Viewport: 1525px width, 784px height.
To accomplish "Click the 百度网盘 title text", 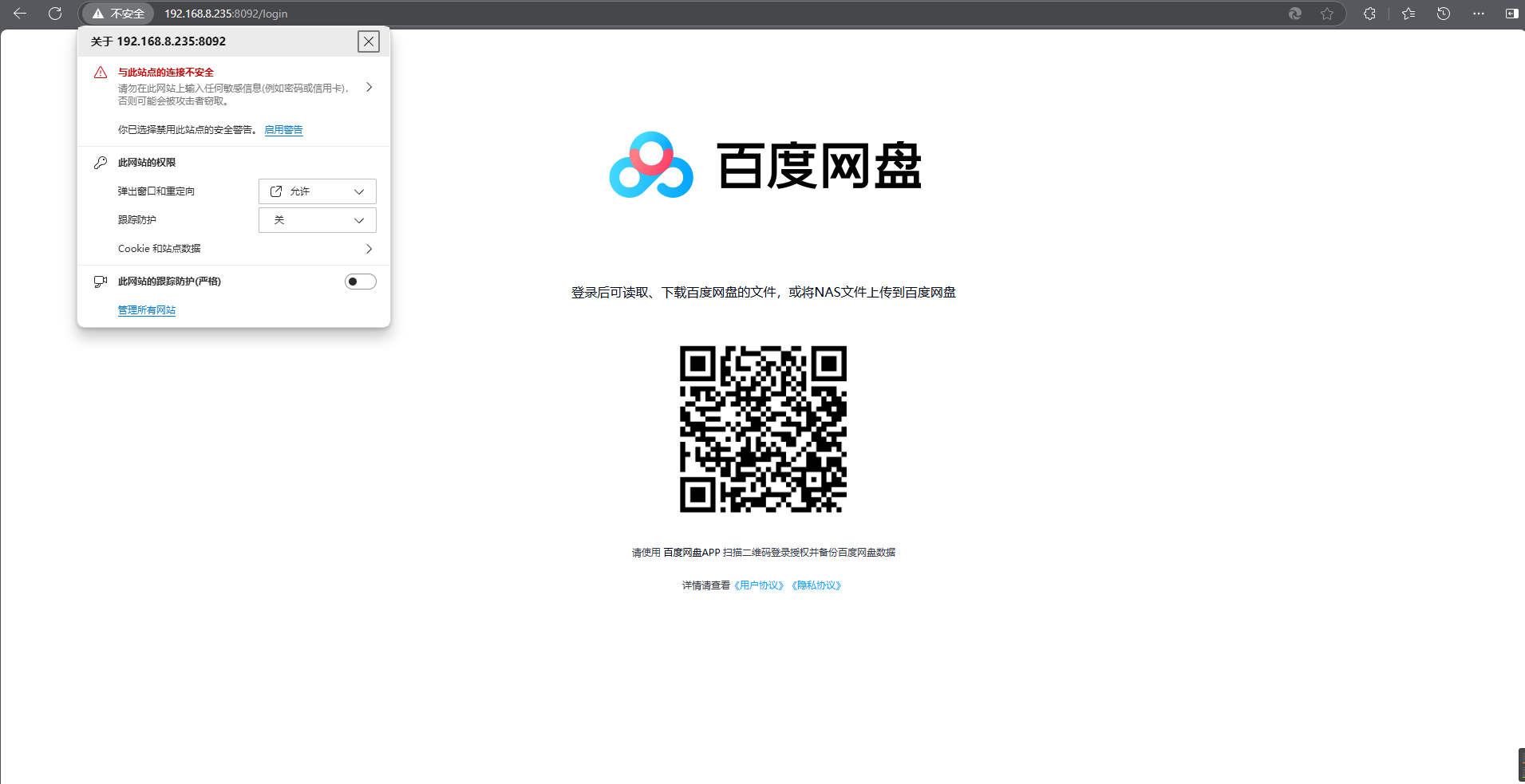I will click(x=820, y=166).
